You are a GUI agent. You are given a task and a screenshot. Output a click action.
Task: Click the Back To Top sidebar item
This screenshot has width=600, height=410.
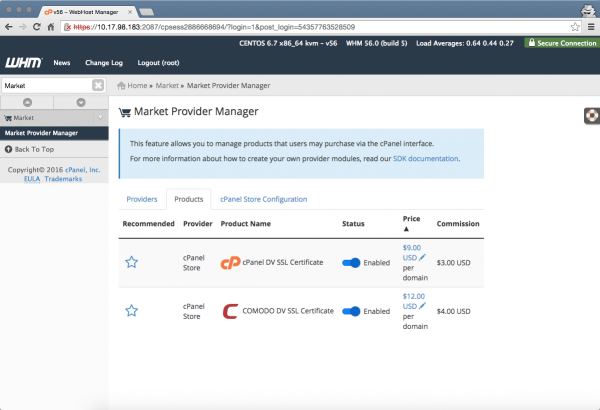click(54, 149)
